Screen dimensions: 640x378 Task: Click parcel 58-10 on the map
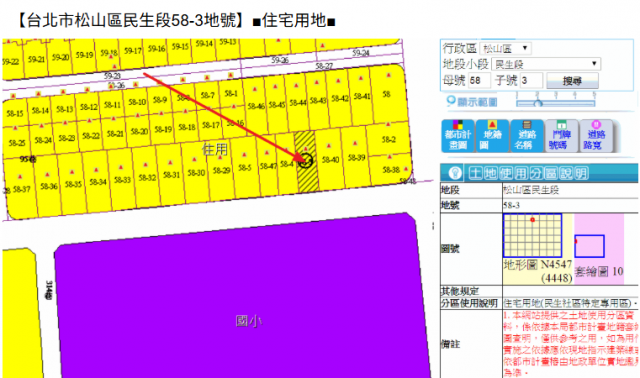click(x=137, y=102)
